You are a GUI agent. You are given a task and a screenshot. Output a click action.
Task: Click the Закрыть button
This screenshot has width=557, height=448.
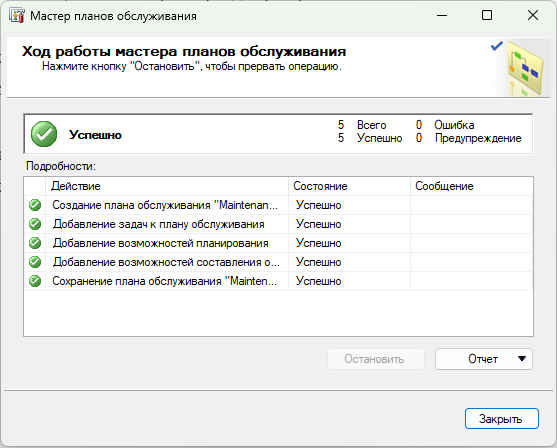(502, 419)
